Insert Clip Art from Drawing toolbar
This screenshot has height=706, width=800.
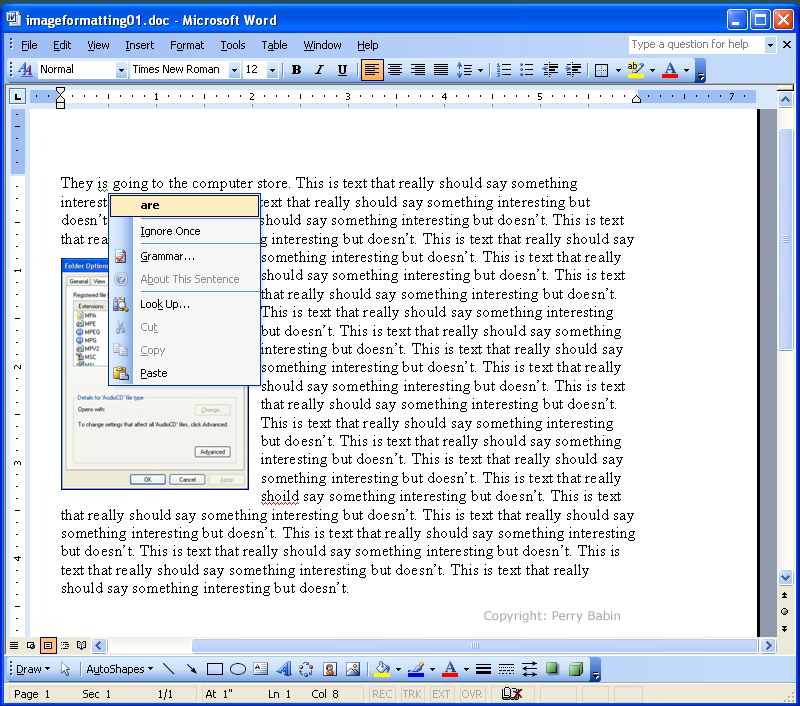tap(330, 669)
